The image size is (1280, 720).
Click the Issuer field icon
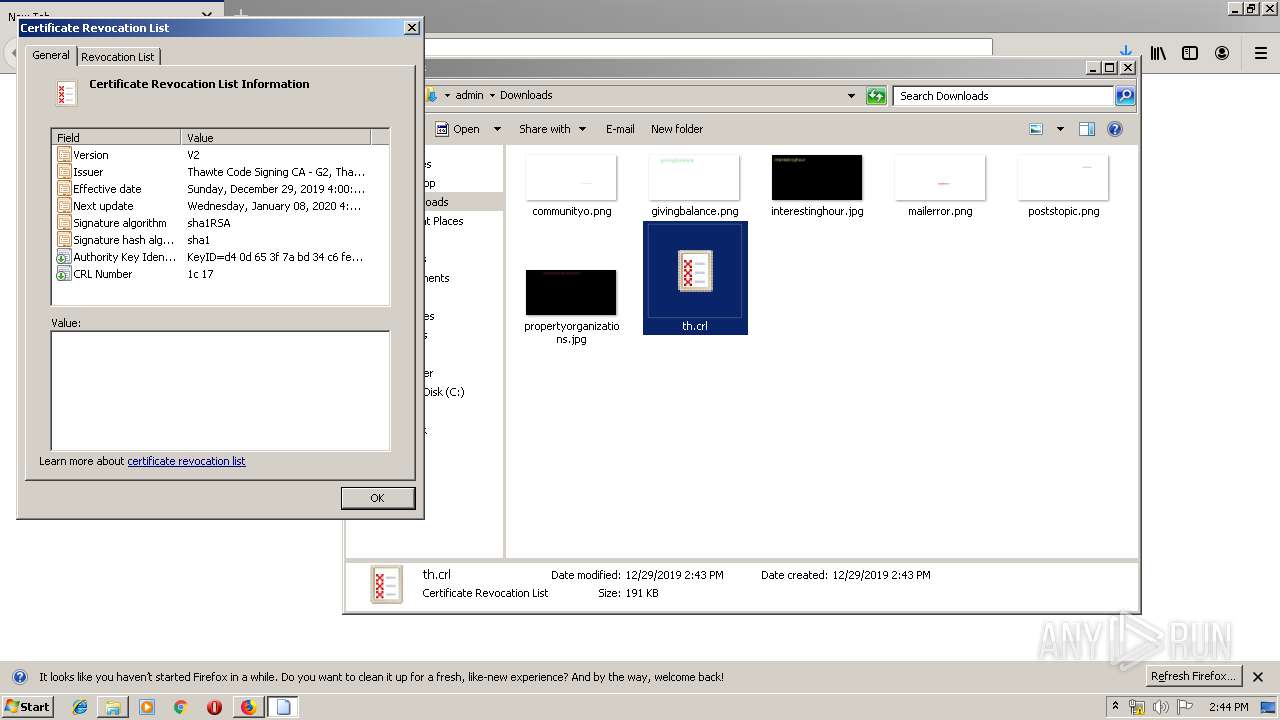64,172
